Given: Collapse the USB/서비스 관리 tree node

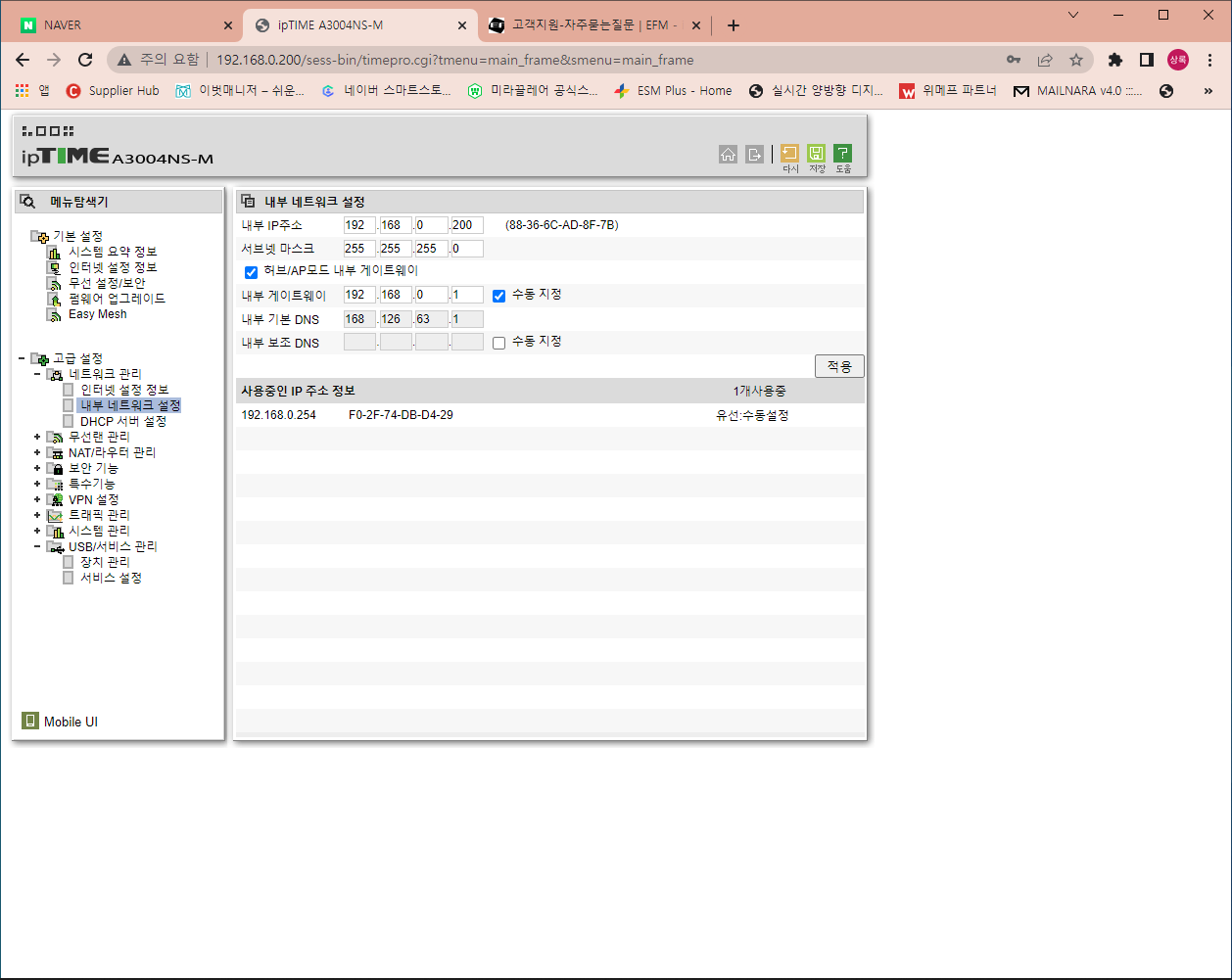Looking at the screenshot, I should pos(37,546).
